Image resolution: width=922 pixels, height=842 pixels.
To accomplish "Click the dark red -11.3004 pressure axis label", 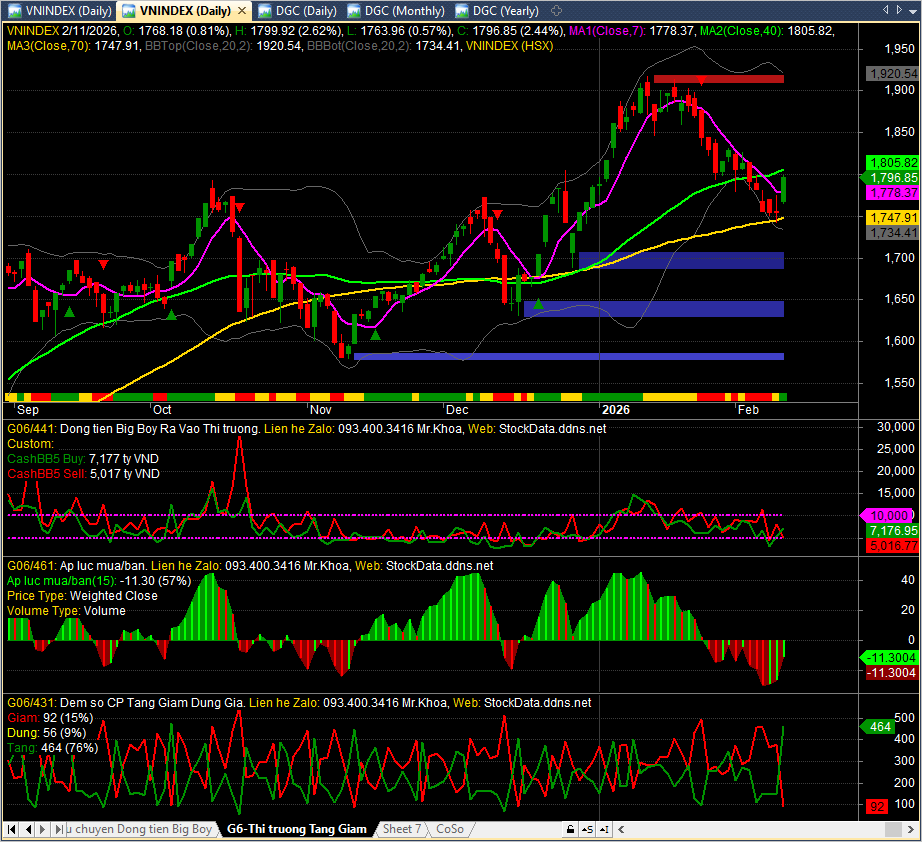I will click(893, 673).
